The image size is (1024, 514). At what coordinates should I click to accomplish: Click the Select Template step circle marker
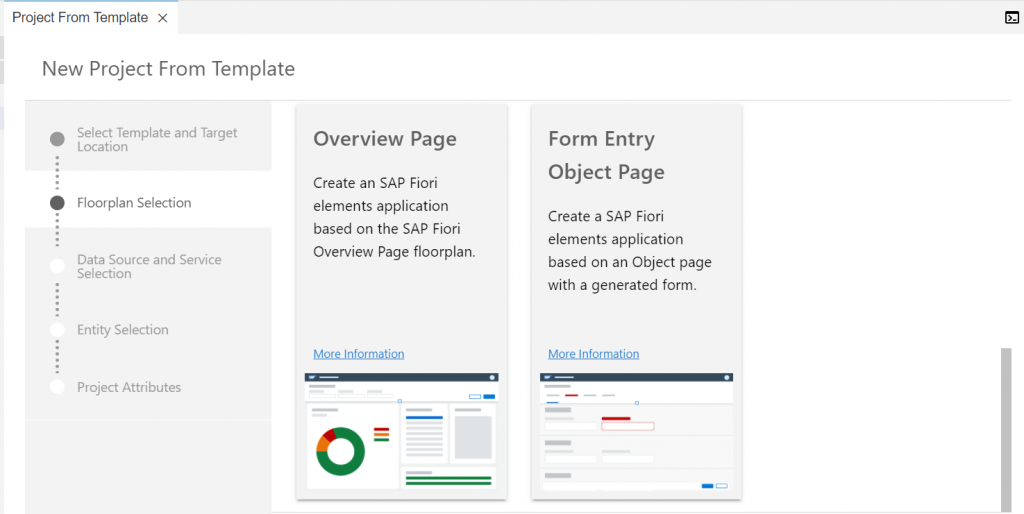[x=57, y=139]
